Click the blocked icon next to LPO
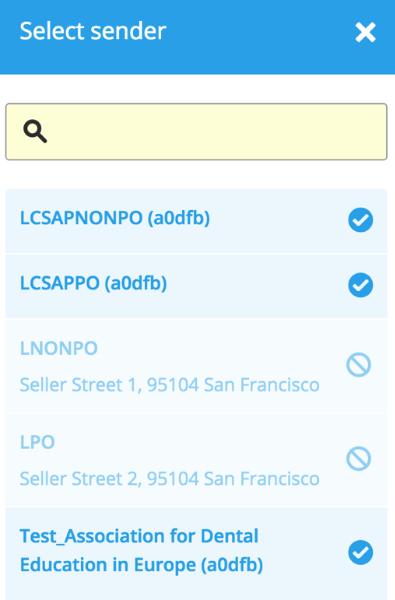Screen dimensions: 395x600 [x=359, y=458]
